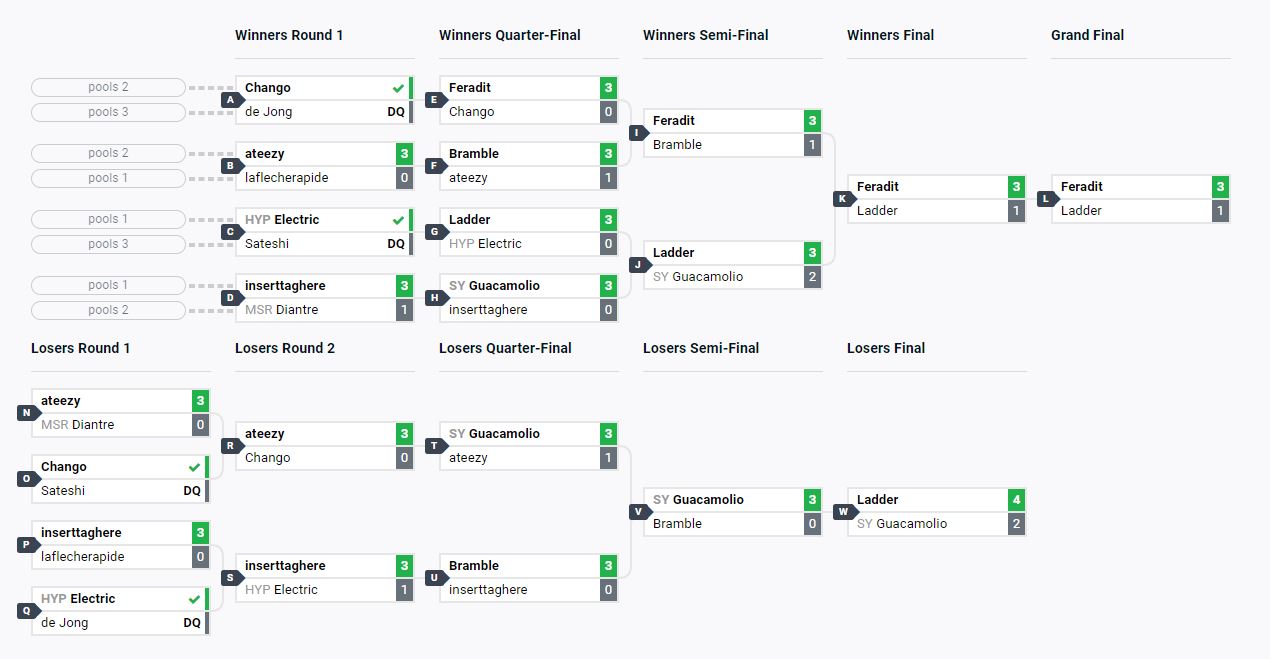Click the match W Losers Final badge
1270x659 pixels.
click(x=843, y=512)
